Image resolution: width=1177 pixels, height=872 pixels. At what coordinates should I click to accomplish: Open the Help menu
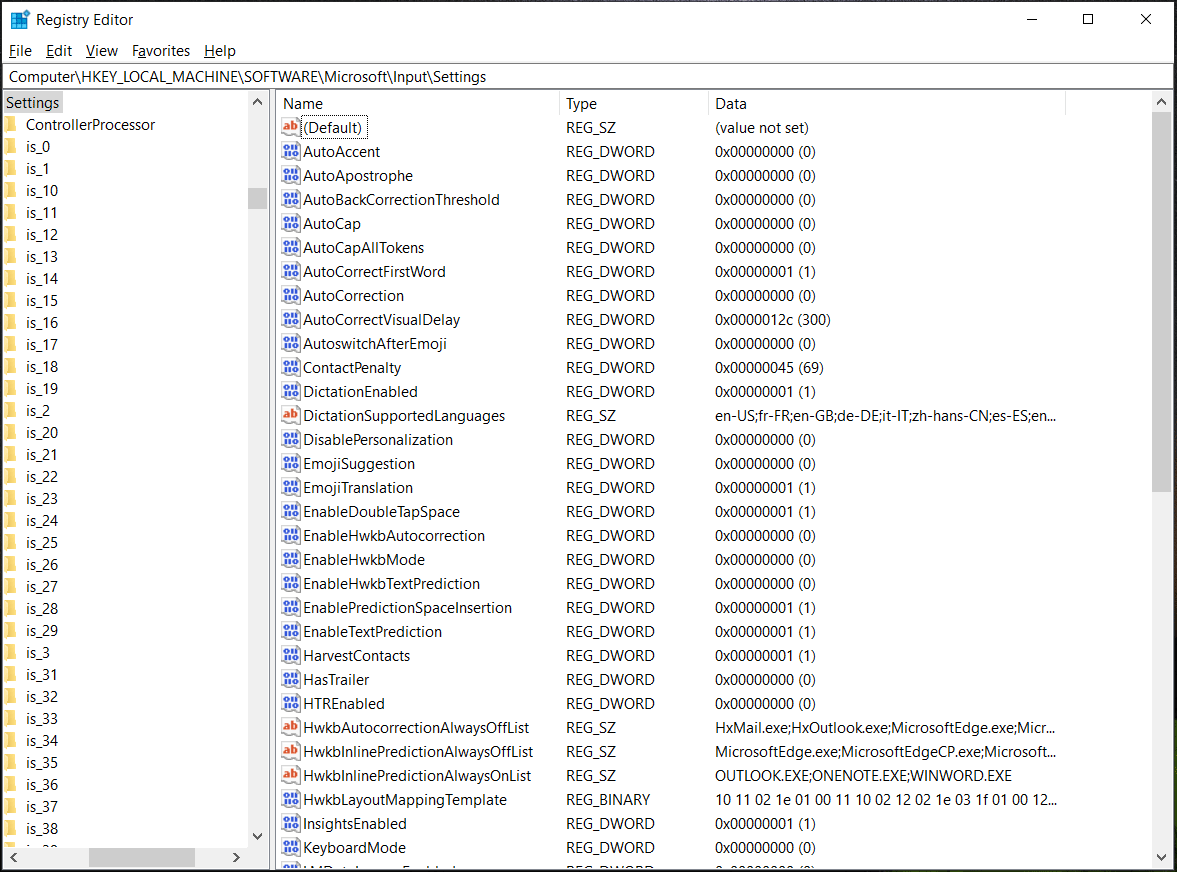tap(220, 51)
